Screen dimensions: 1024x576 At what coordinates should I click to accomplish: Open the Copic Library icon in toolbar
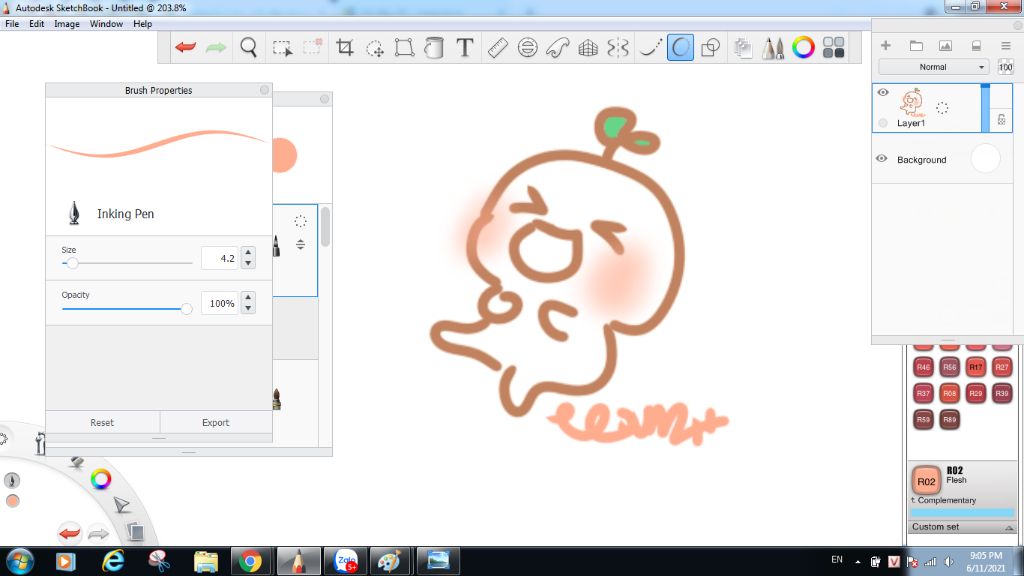[x=743, y=47]
